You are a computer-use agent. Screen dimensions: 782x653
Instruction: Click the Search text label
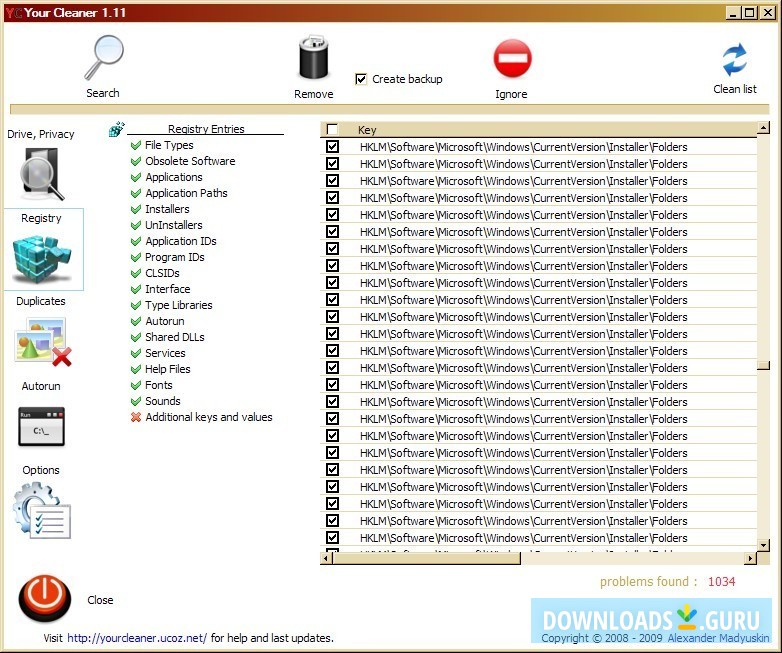103,93
